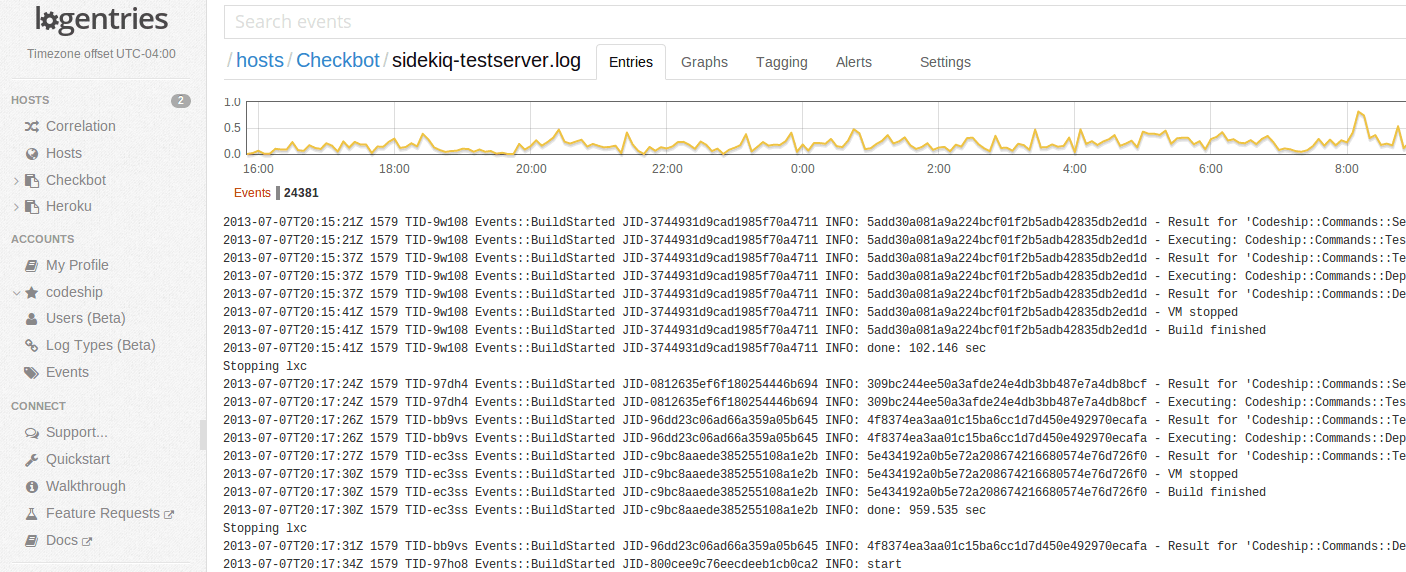Viewport: 1406px width, 572px height.
Task: Click the Checkbot breadcrumb link
Action: [x=338, y=60]
